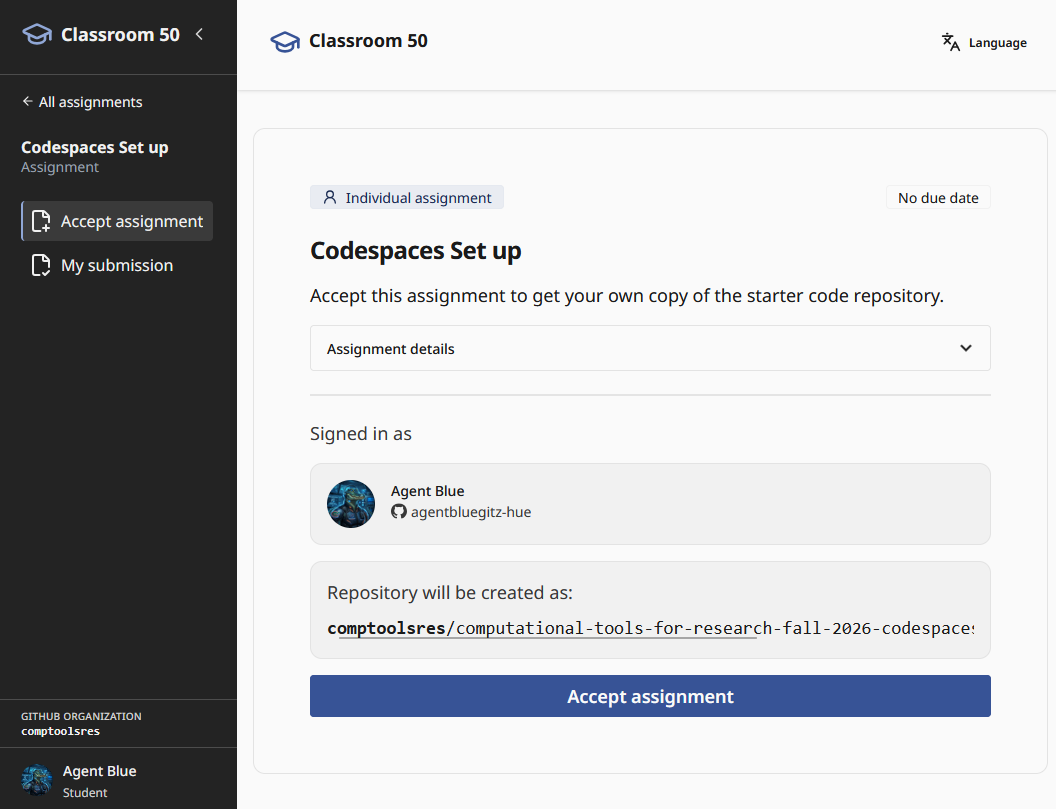Click Agent Blue avatar in signed-in card

click(351, 504)
